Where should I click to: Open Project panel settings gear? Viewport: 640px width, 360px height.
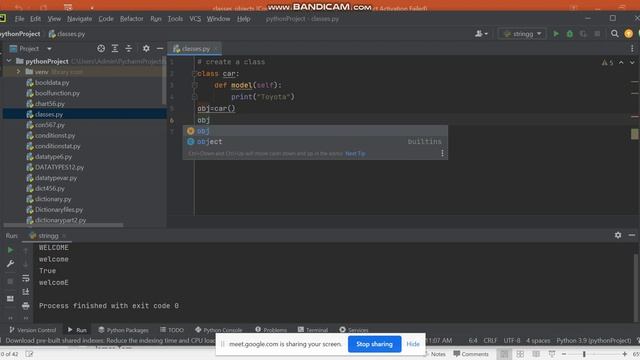146,49
